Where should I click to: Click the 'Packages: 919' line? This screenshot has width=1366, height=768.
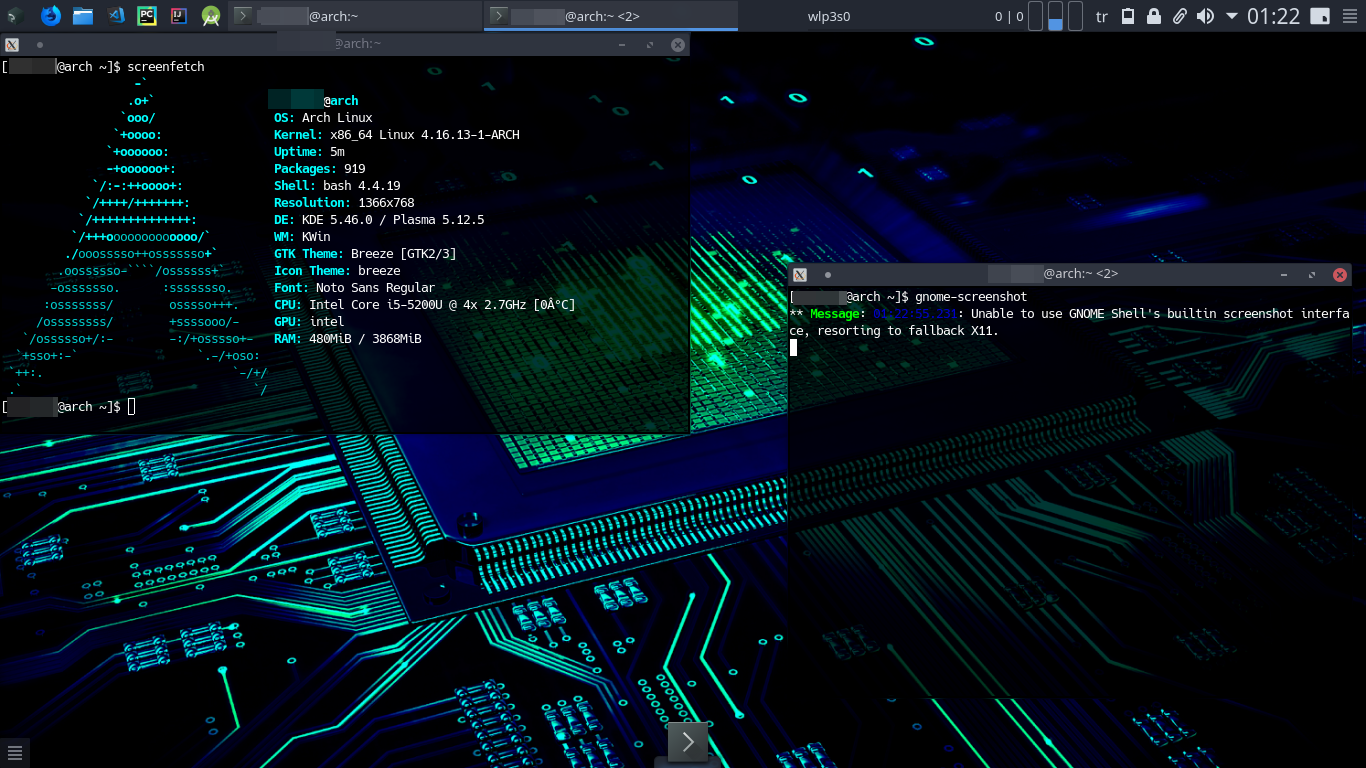(x=320, y=169)
